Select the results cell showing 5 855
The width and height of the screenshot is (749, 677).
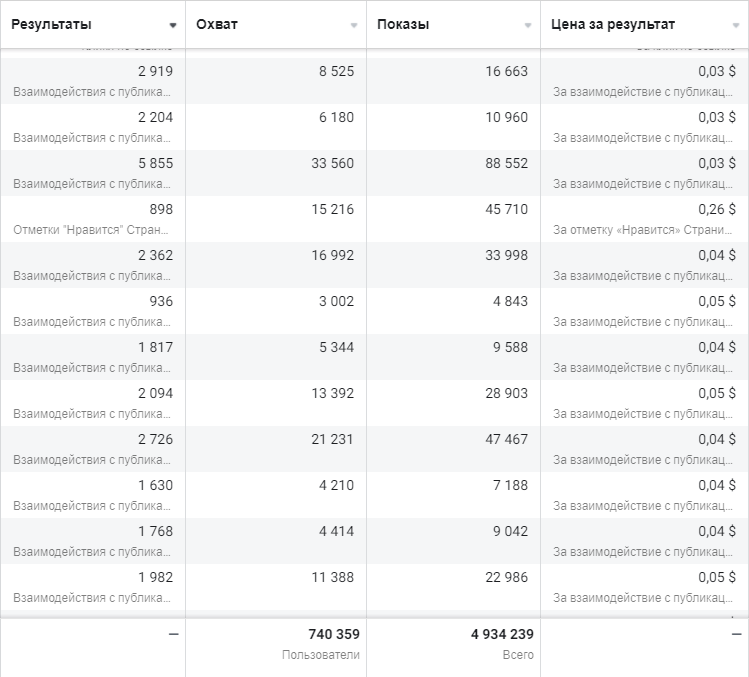(93, 173)
